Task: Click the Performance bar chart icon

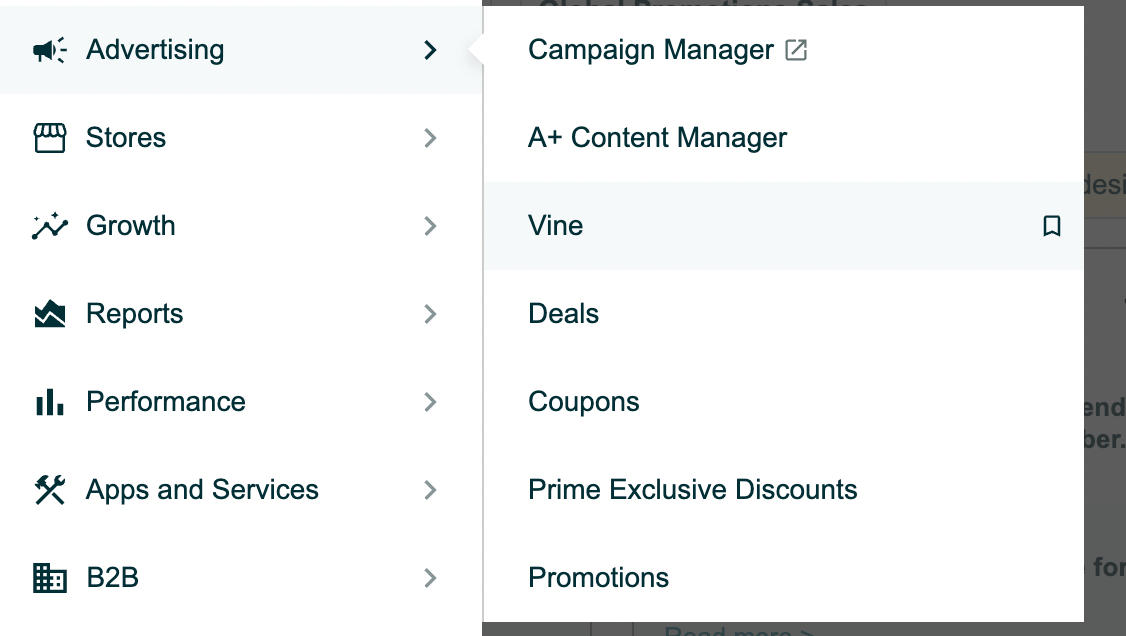Action: tap(50, 402)
